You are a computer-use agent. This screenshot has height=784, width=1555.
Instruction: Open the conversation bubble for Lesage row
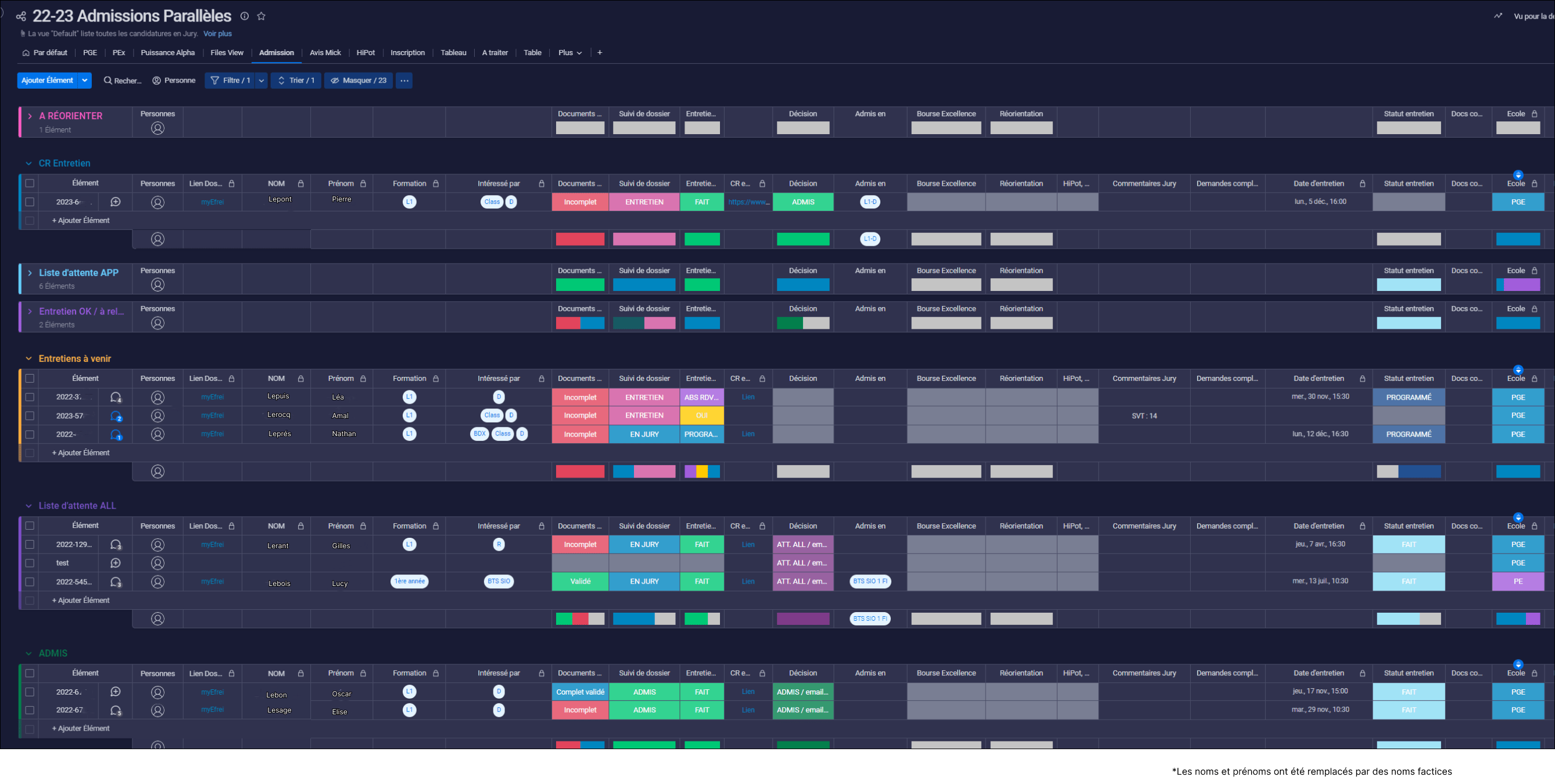tap(116, 711)
